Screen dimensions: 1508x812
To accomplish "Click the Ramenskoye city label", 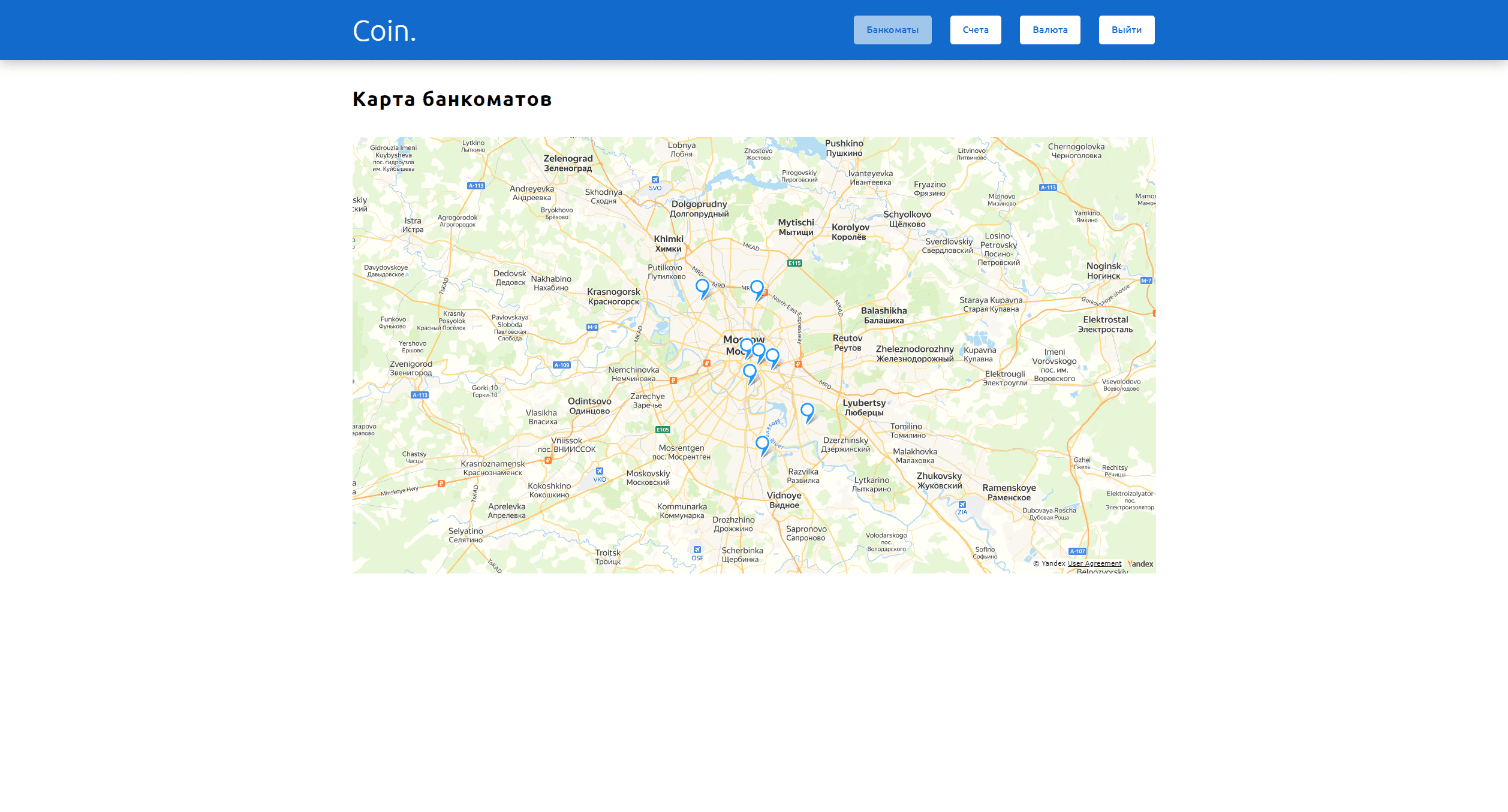I will click(x=1009, y=493).
